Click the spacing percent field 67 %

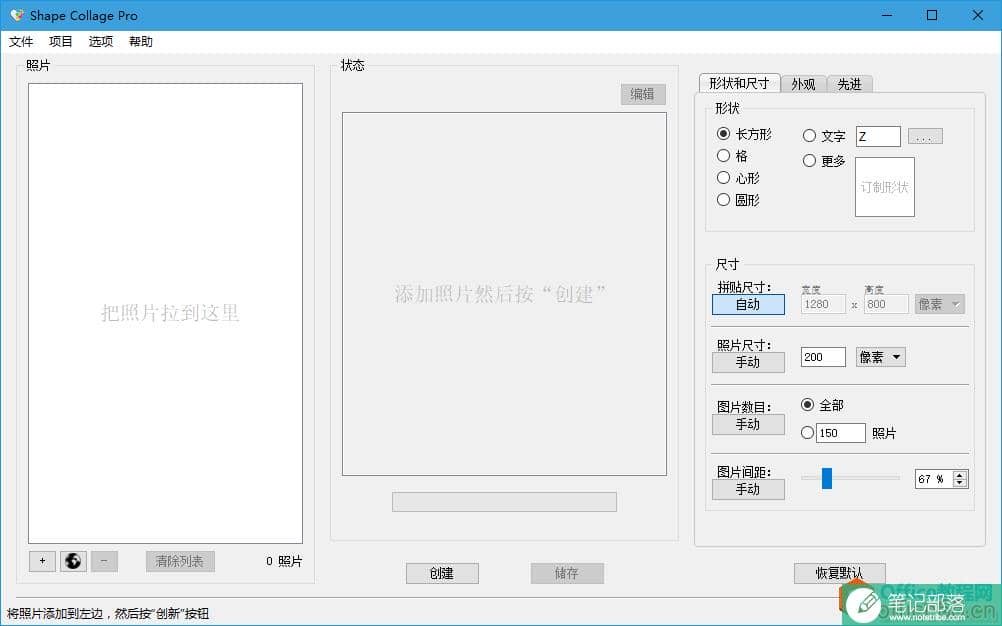(x=934, y=478)
